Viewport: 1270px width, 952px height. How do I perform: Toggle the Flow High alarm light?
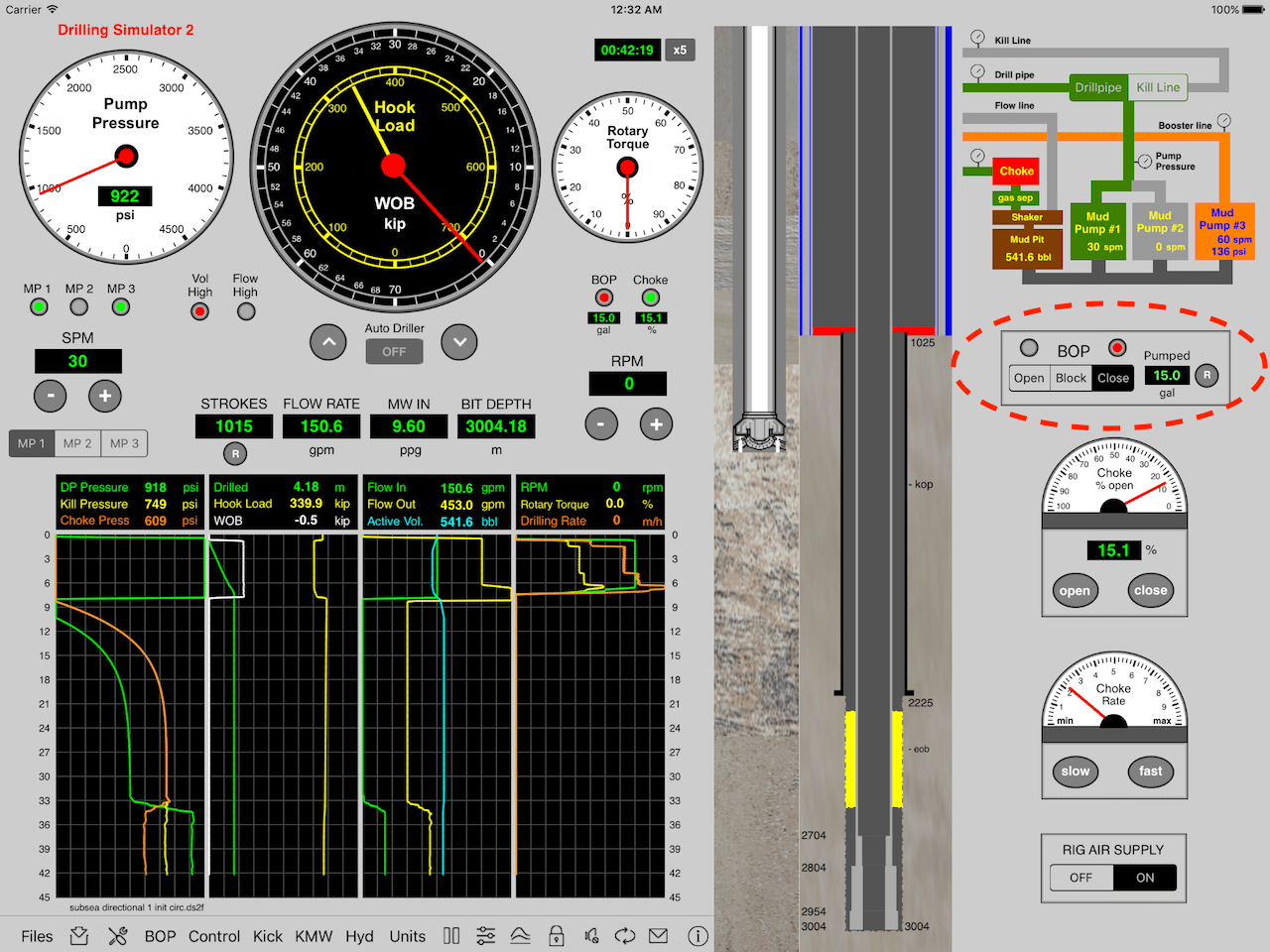(x=246, y=311)
